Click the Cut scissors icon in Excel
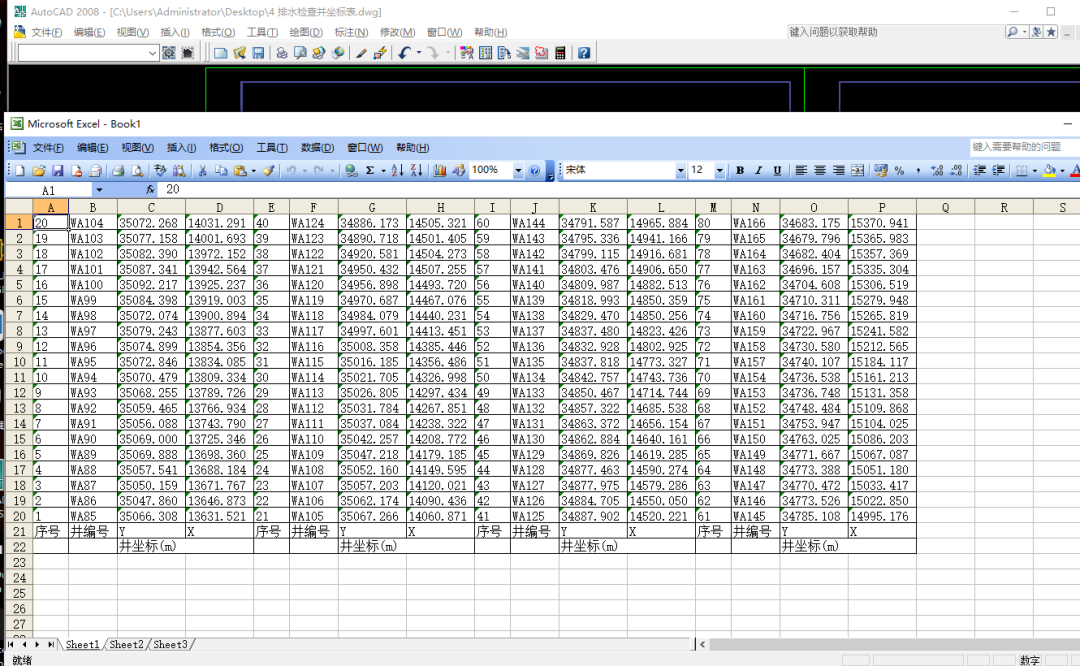 click(x=202, y=171)
